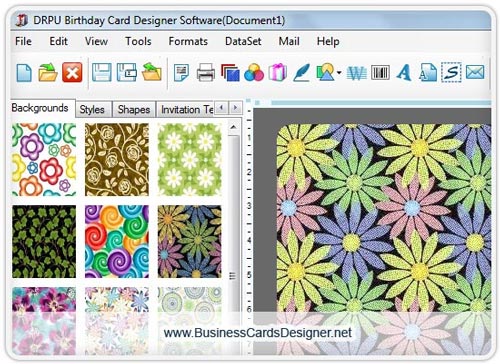Click the envelope mail icon
This screenshot has width=500, height=364.
click(x=475, y=72)
